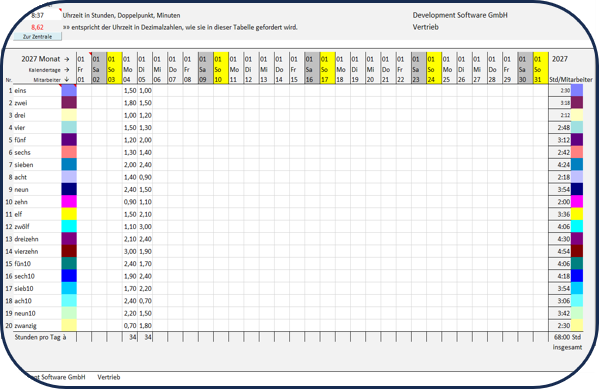Image resolution: width=600 pixels, height=390 pixels.
Task: Click the Monday daily total 34
Action: click(x=130, y=337)
